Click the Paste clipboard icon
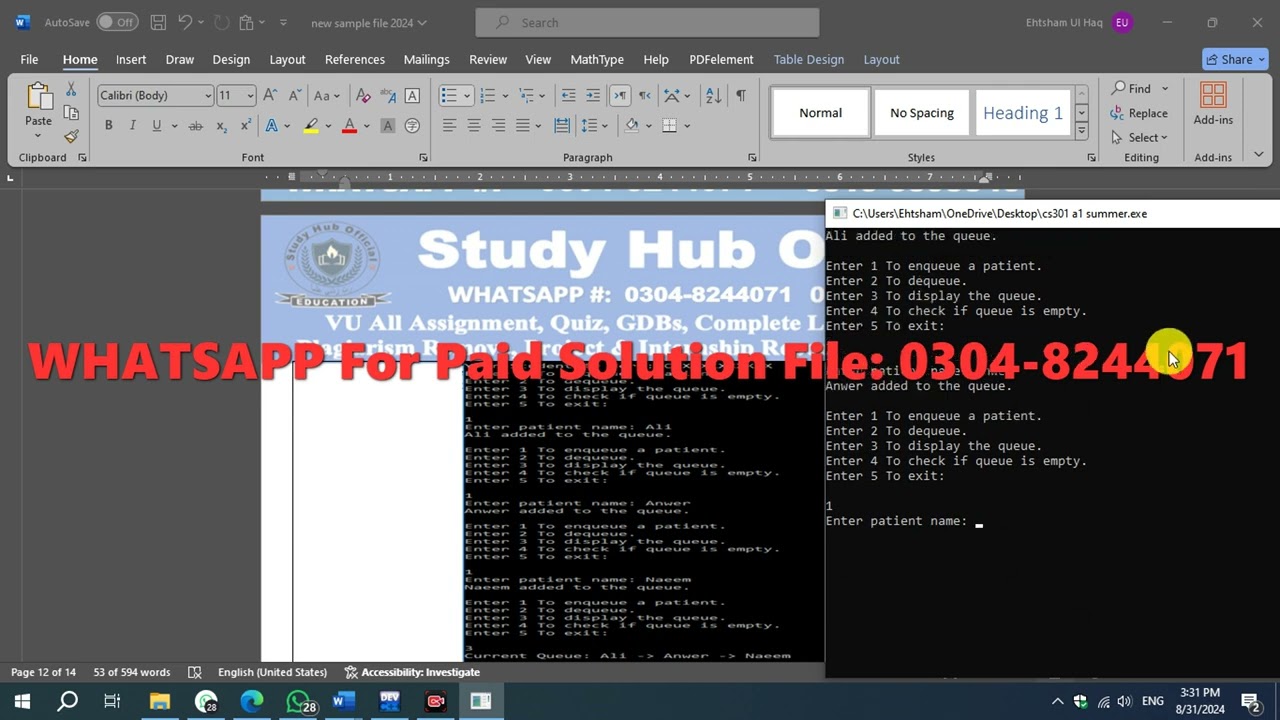Image resolution: width=1280 pixels, height=720 pixels. click(38, 98)
